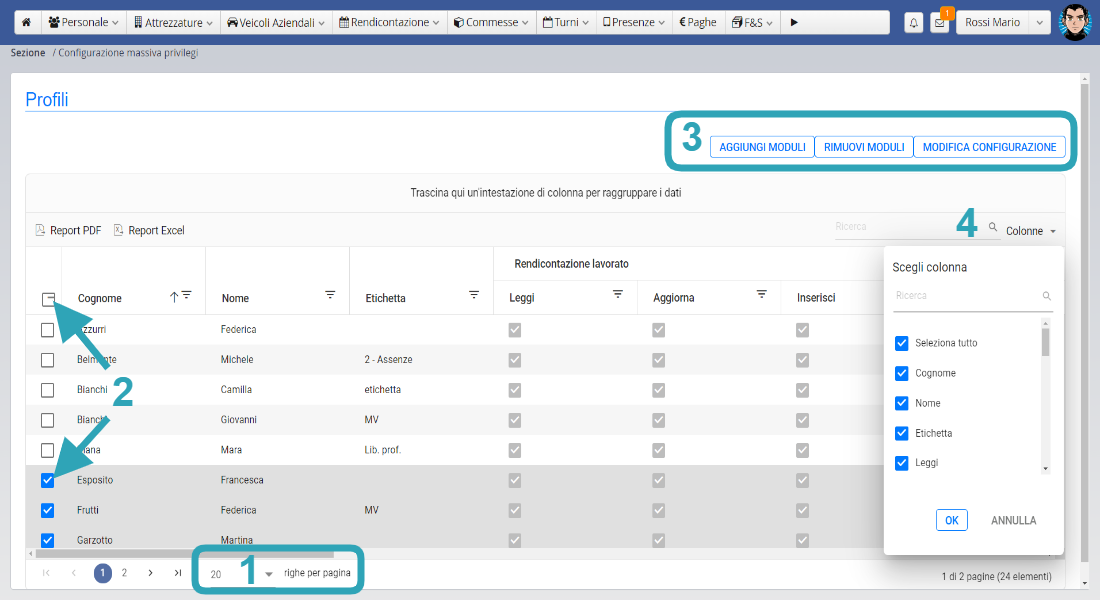
Task: Uncheck the Esposito Francesca row checkbox
Action: 47,480
